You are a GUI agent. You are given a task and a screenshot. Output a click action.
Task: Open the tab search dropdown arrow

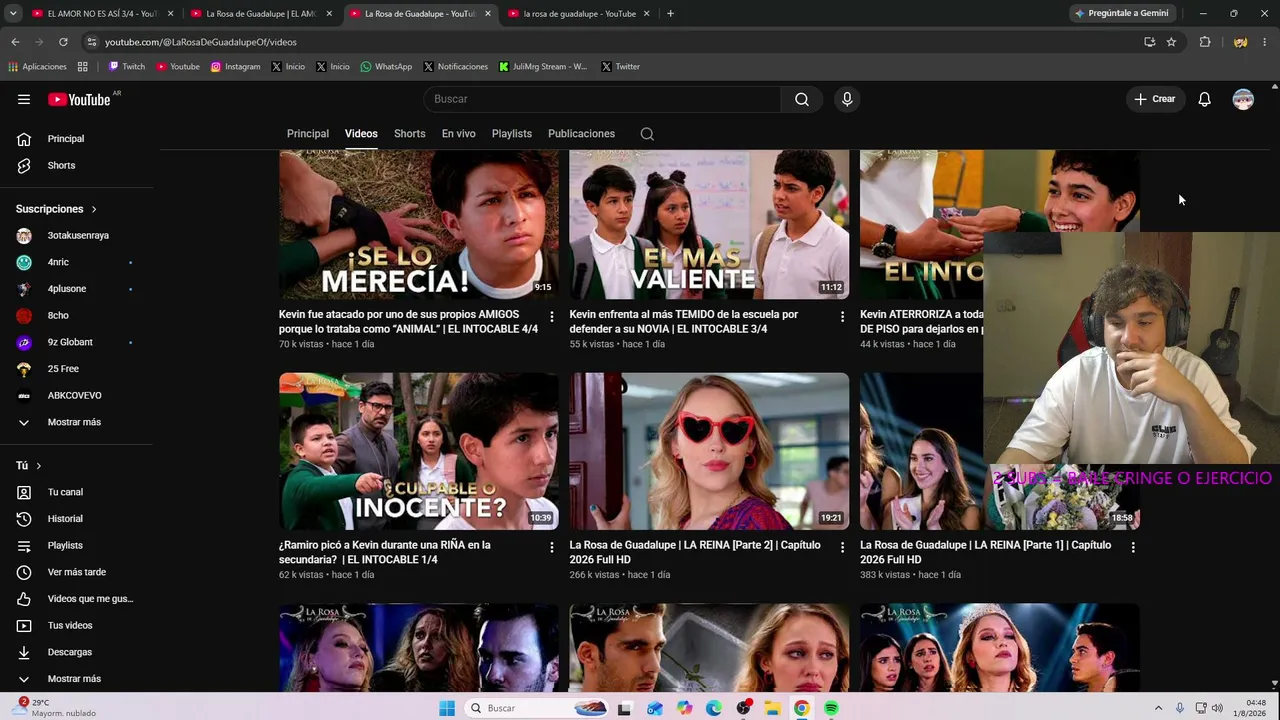[x=15, y=13]
